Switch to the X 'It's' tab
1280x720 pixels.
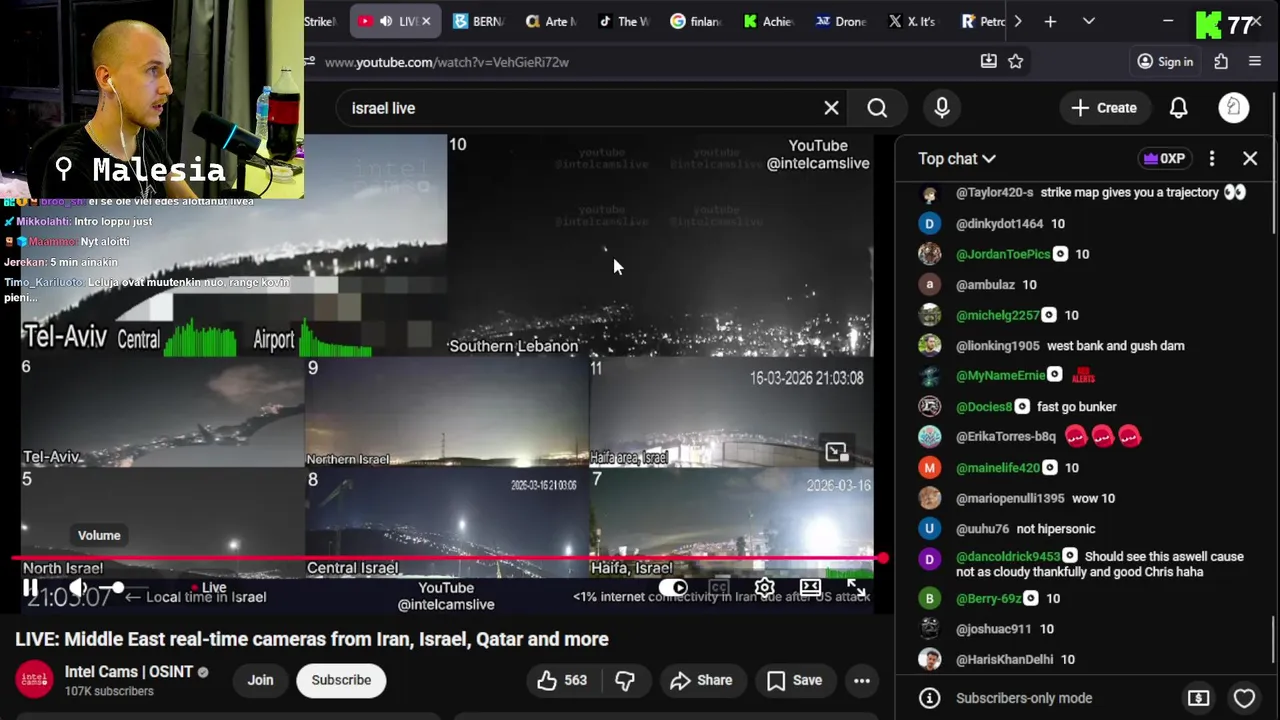click(913, 21)
